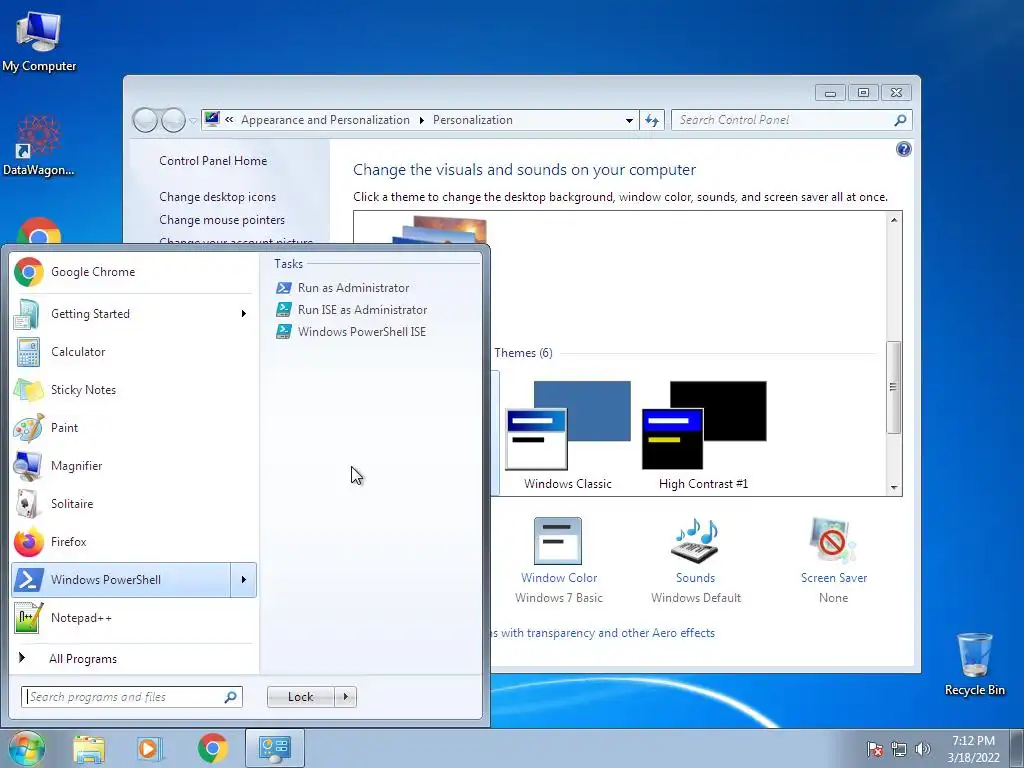
Task: Open Sounds settings
Action: tap(696, 561)
